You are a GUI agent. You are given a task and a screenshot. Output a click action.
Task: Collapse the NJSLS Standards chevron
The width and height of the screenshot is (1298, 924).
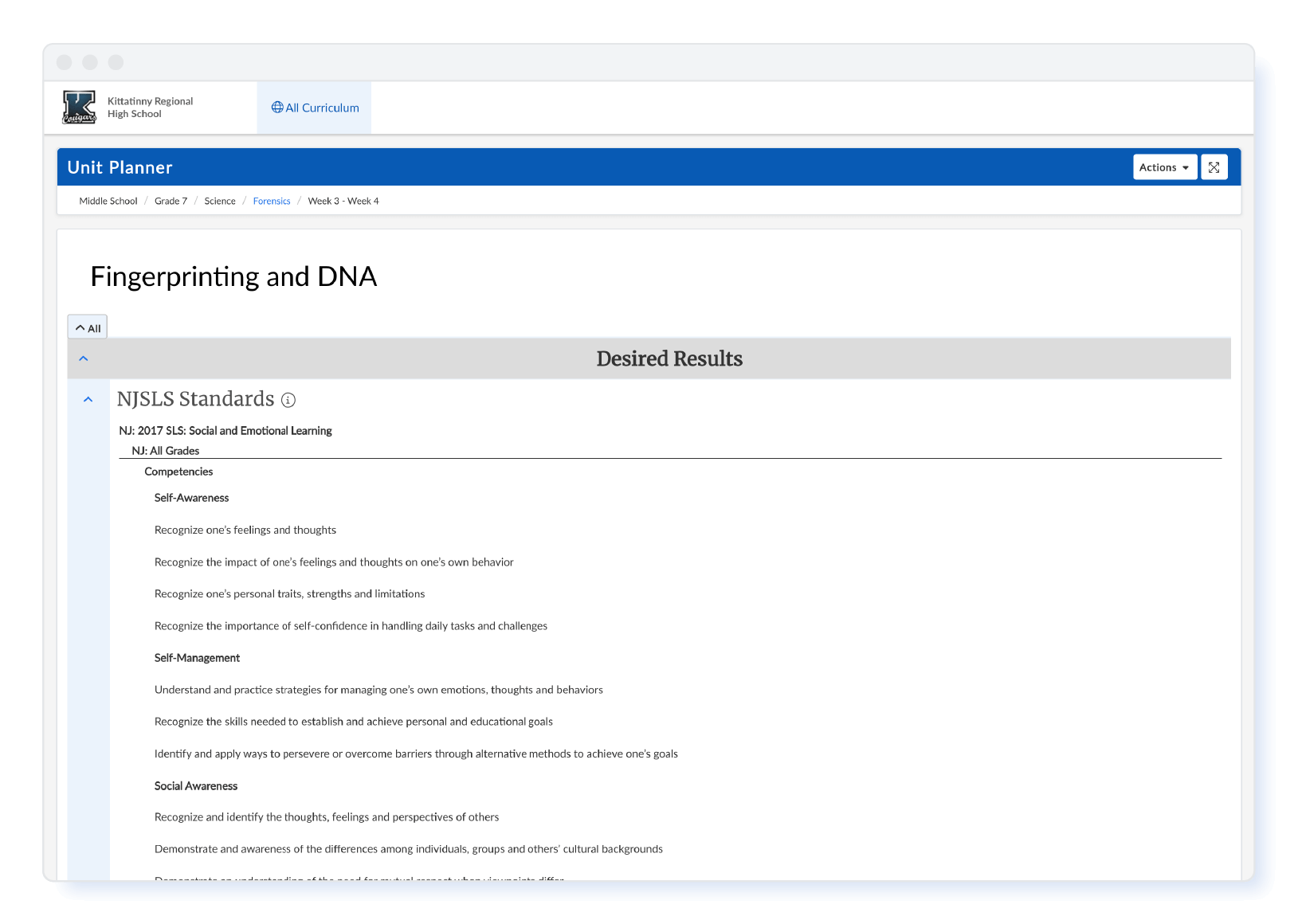coord(88,399)
